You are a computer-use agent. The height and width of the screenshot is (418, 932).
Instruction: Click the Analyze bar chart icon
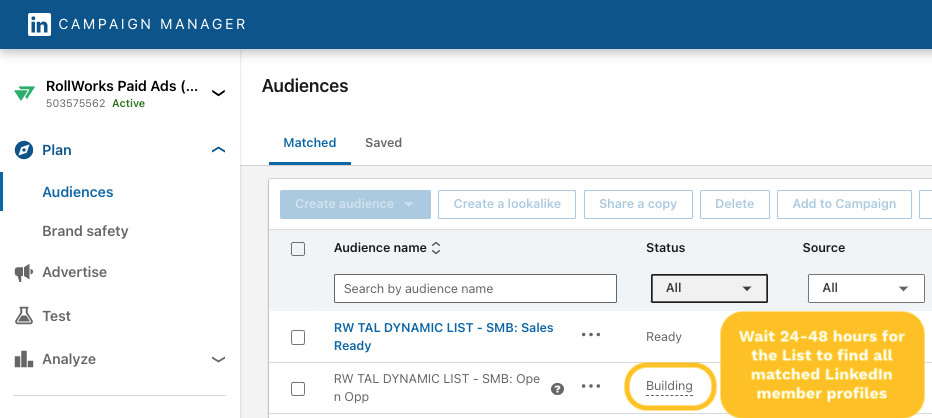(x=24, y=359)
